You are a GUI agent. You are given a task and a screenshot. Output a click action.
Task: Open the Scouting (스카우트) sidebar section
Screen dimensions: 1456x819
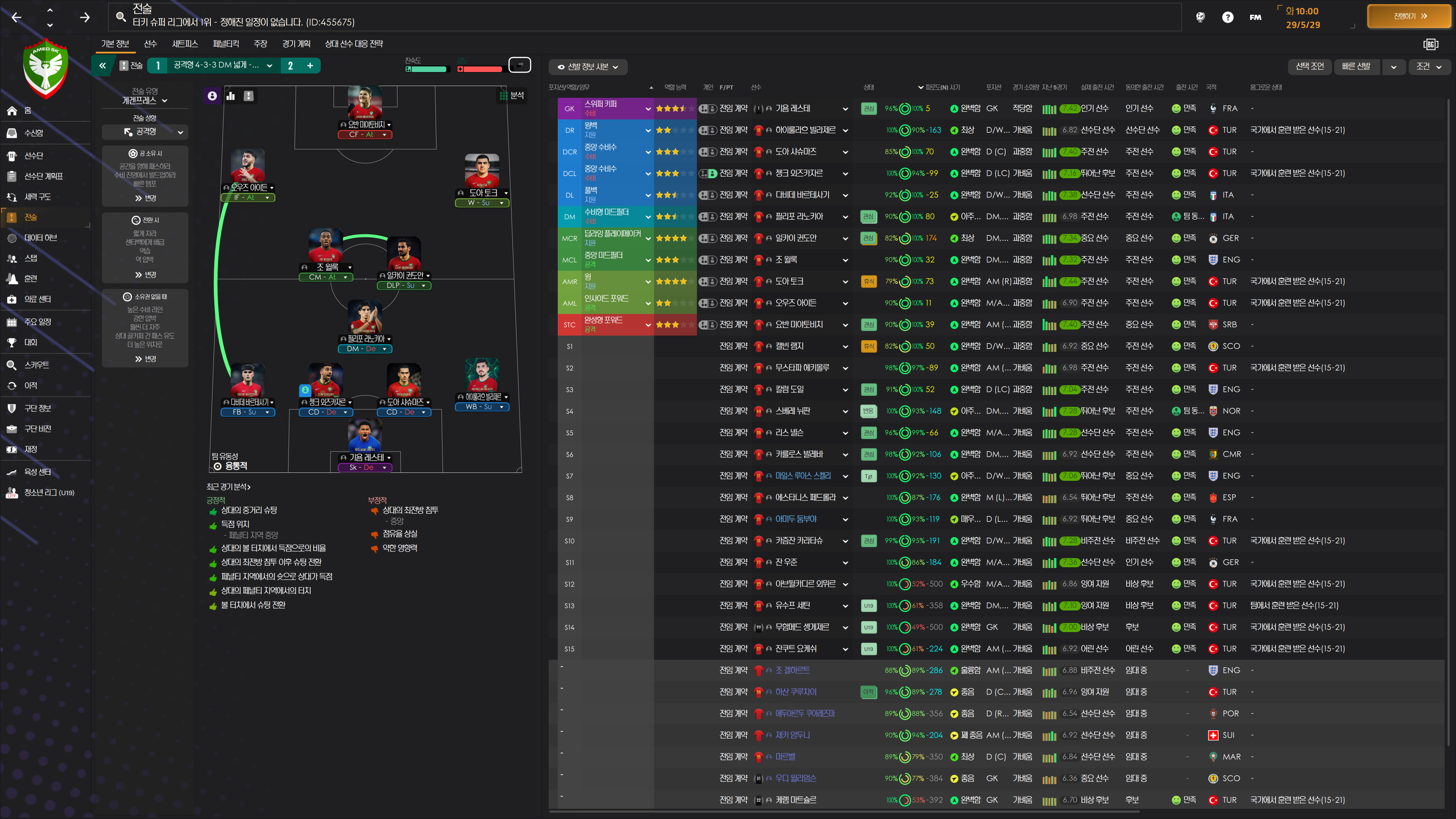coord(36,365)
